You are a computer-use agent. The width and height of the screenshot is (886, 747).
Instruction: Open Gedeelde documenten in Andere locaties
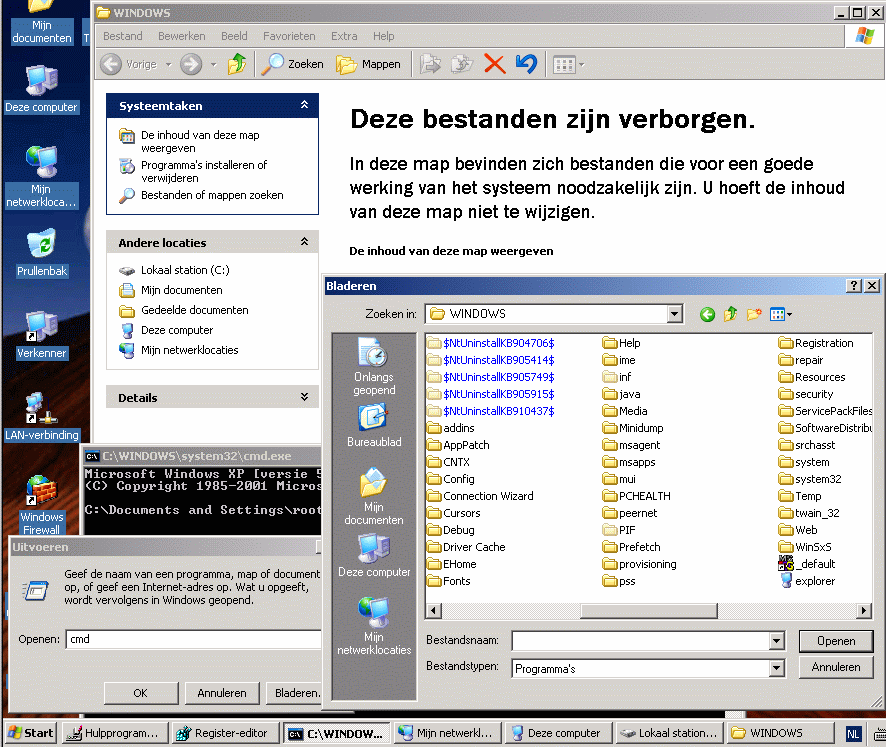tap(194, 310)
